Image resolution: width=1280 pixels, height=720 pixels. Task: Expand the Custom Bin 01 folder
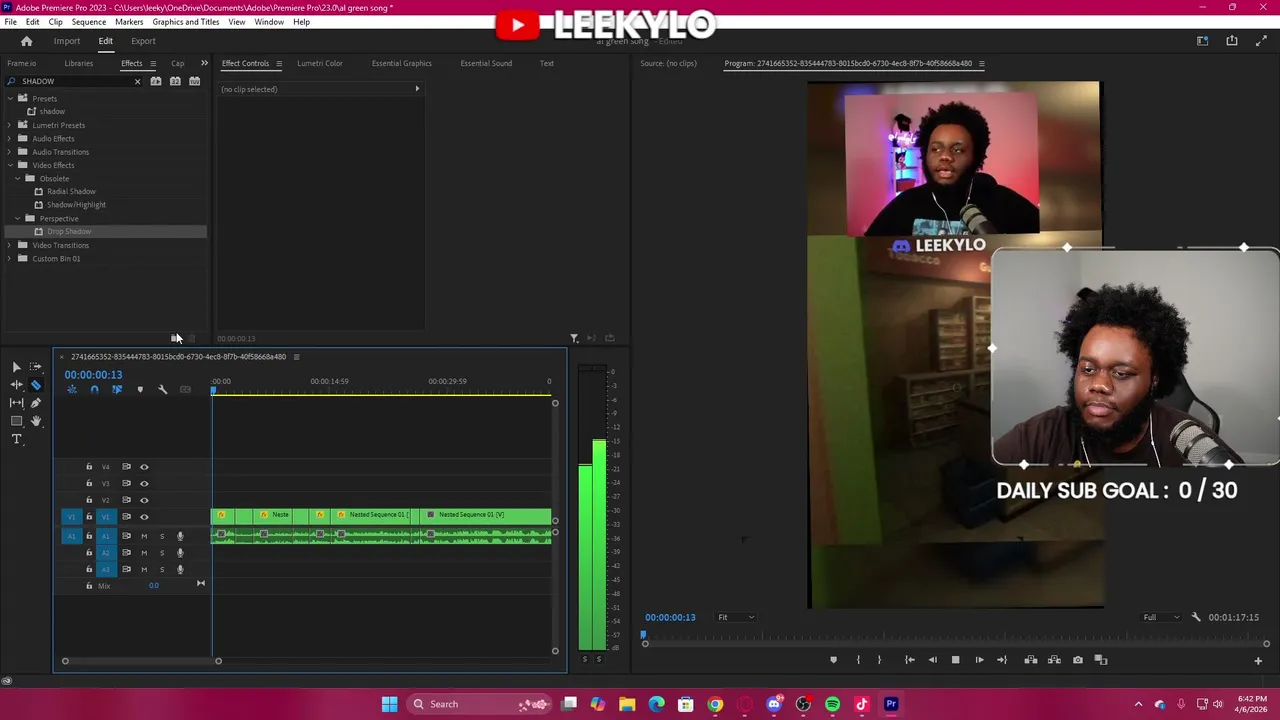tap(9, 258)
